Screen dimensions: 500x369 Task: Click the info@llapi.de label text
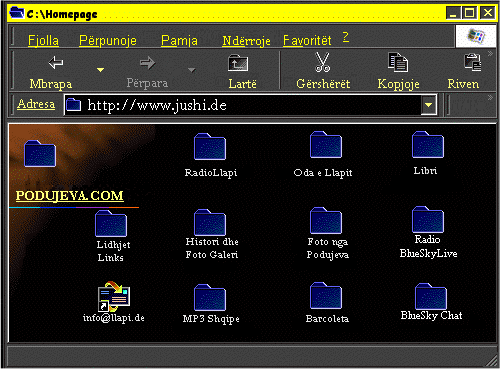click(114, 318)
